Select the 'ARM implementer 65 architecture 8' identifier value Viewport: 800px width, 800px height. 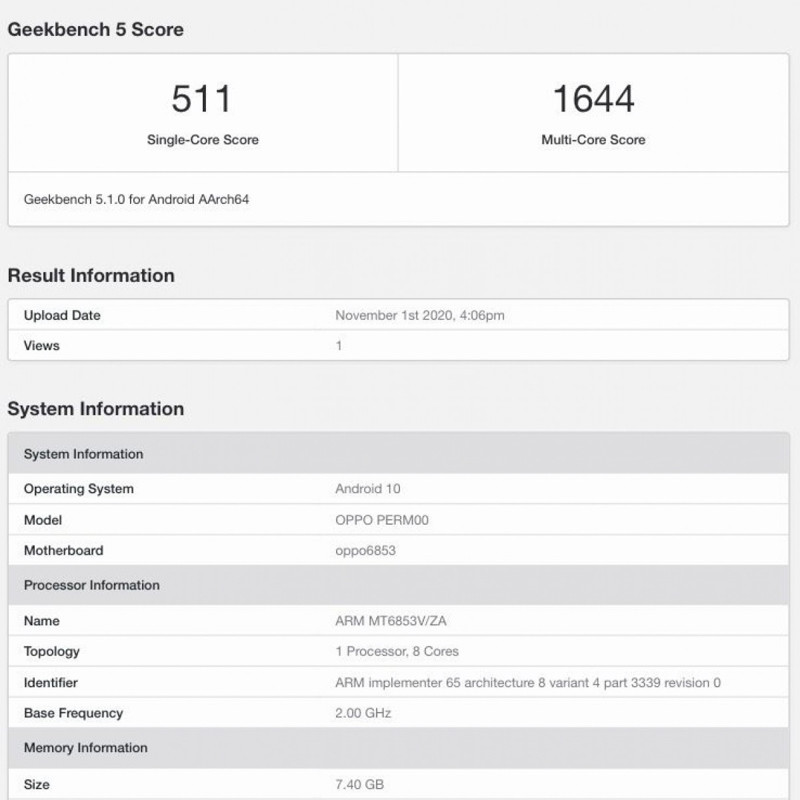[x=528, y=683]
